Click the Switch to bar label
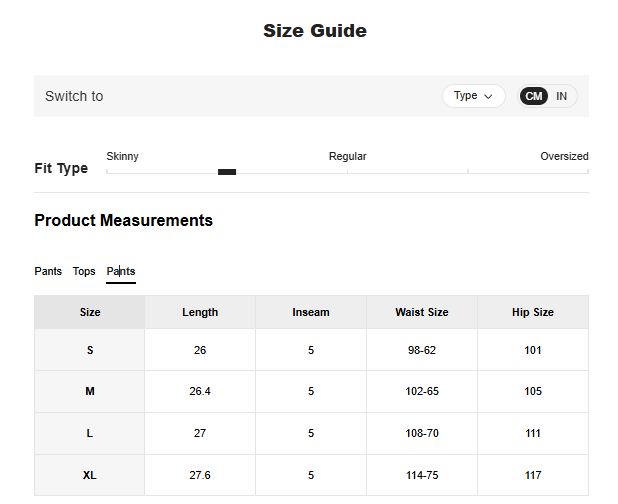This screenshot has height=504, width=618. point(74,96)
